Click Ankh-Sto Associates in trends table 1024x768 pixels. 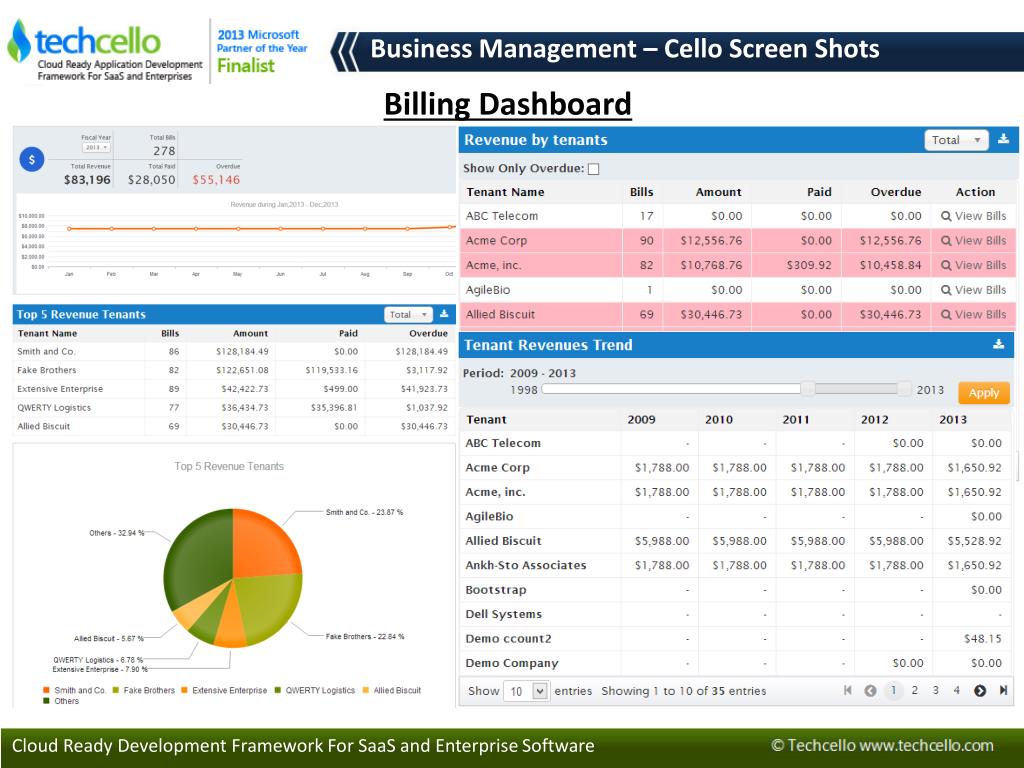coord(526,566)
